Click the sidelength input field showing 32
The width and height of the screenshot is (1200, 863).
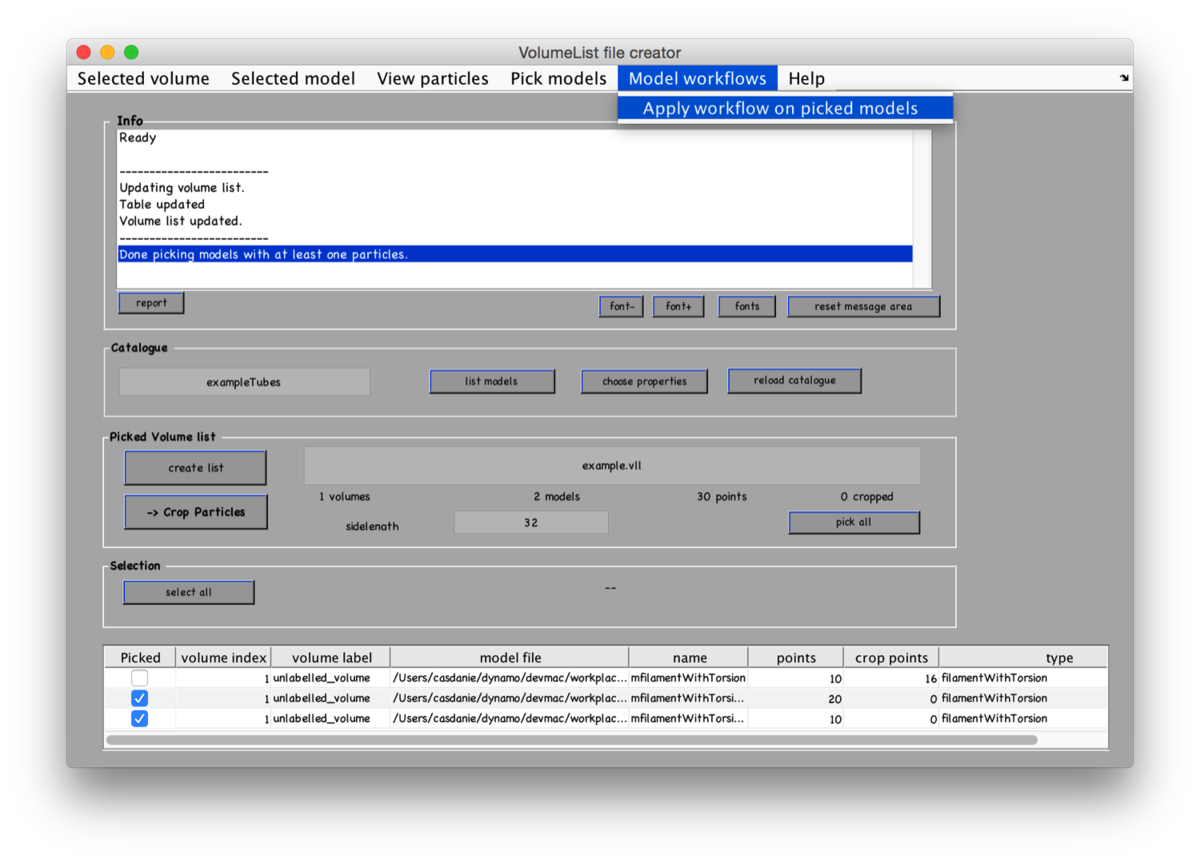pos(531,522)
